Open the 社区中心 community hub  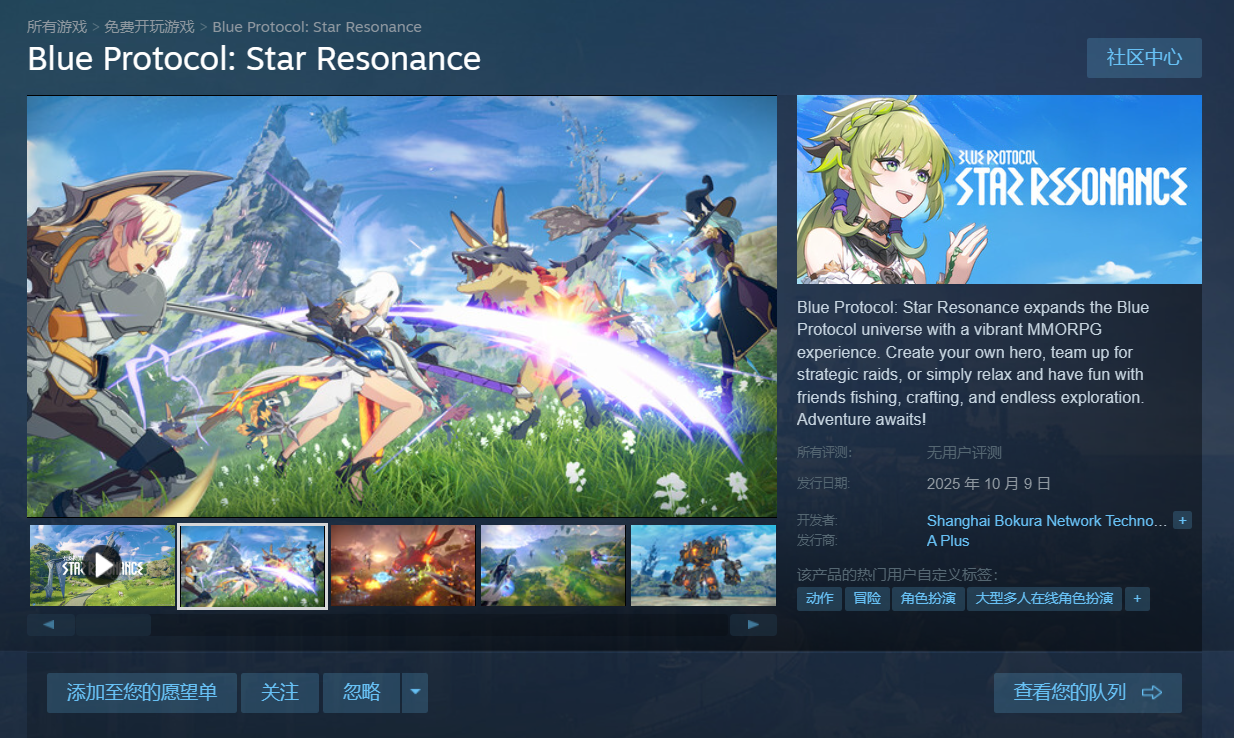pos(1144,58)
